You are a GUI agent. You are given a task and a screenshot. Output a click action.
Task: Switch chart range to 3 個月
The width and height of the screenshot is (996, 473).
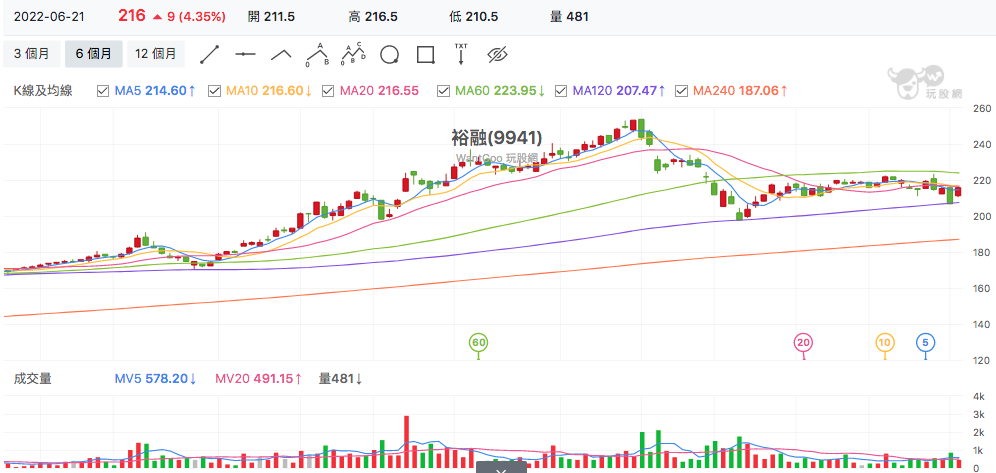coord(32,54)
